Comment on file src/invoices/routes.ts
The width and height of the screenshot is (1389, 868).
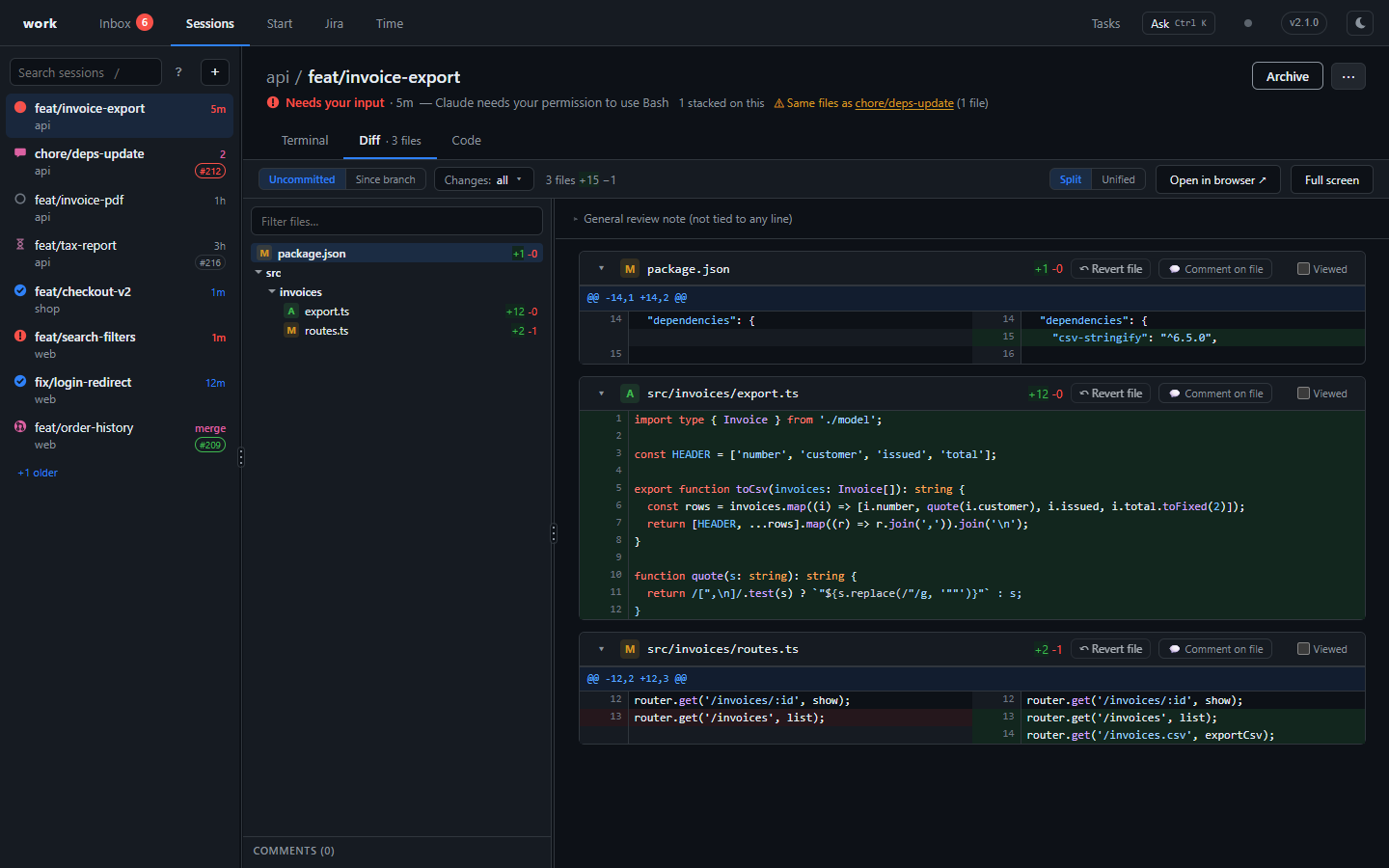1215,649
